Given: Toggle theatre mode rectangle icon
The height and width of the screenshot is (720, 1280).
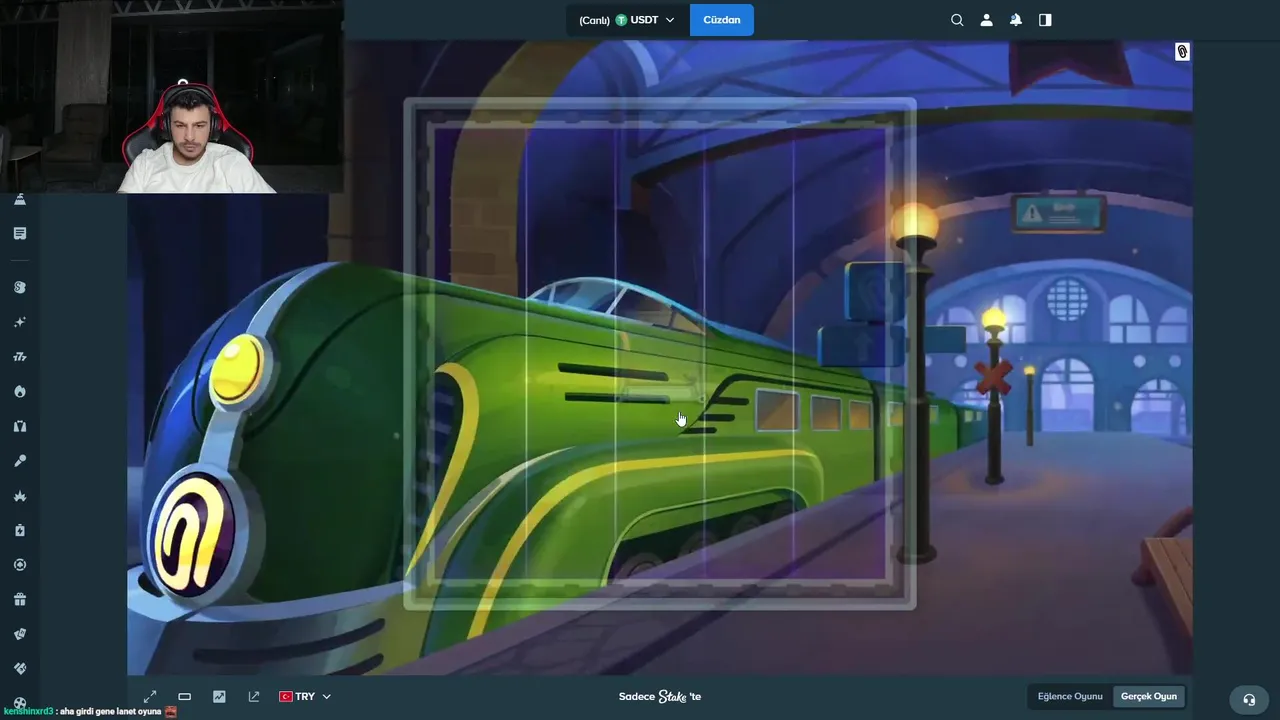Looking at the screenshot, I should 184,696.
